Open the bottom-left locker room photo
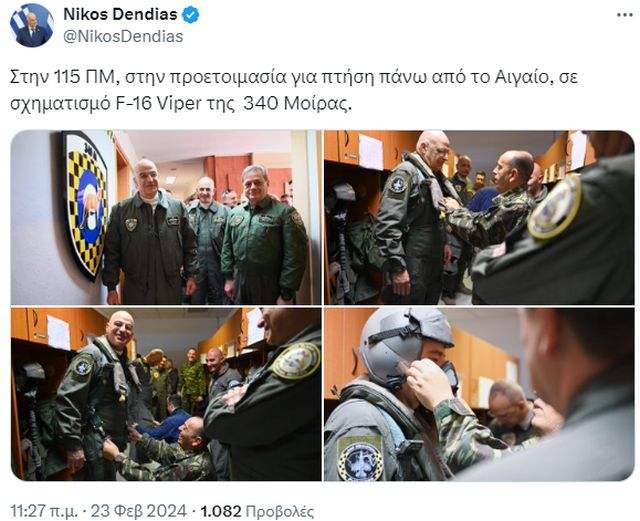This screenshot has height=521, width=640. coord(166,394)
